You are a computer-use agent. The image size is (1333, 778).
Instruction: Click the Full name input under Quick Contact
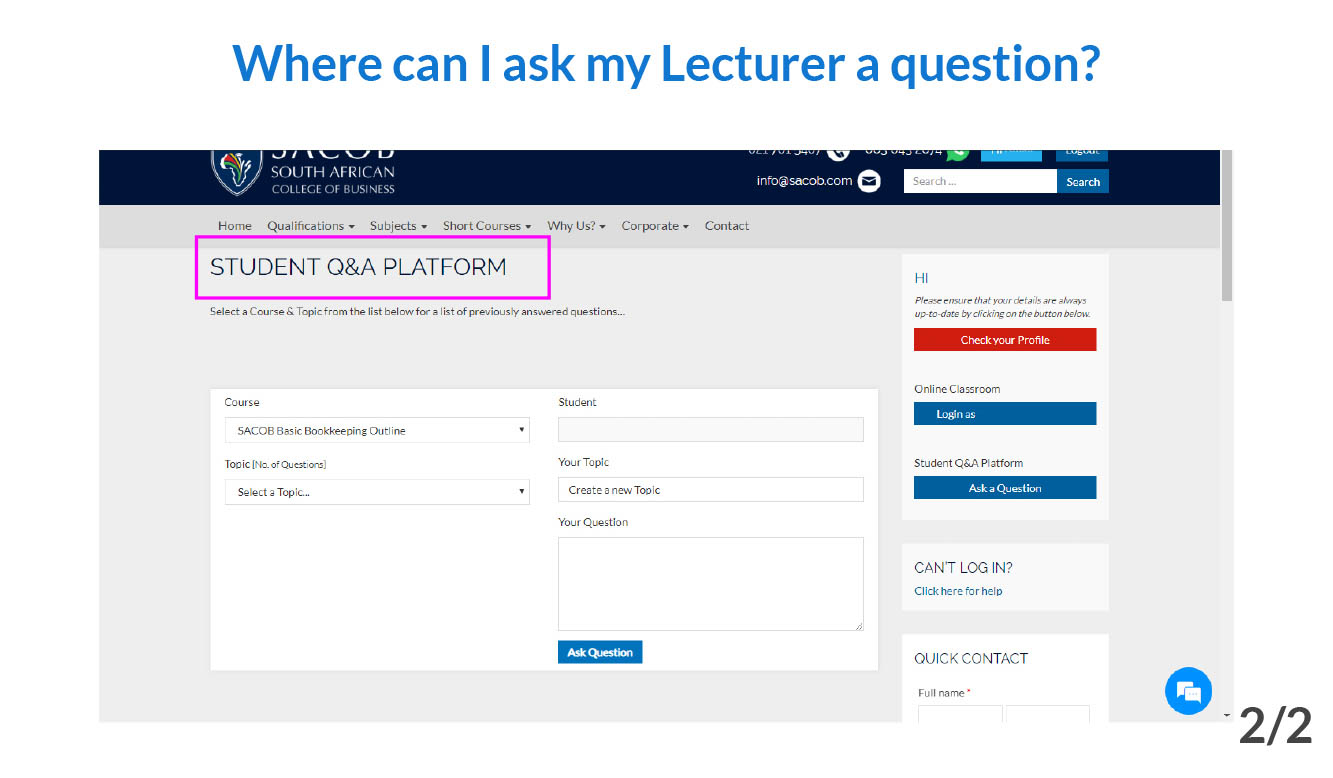(960, 714)
